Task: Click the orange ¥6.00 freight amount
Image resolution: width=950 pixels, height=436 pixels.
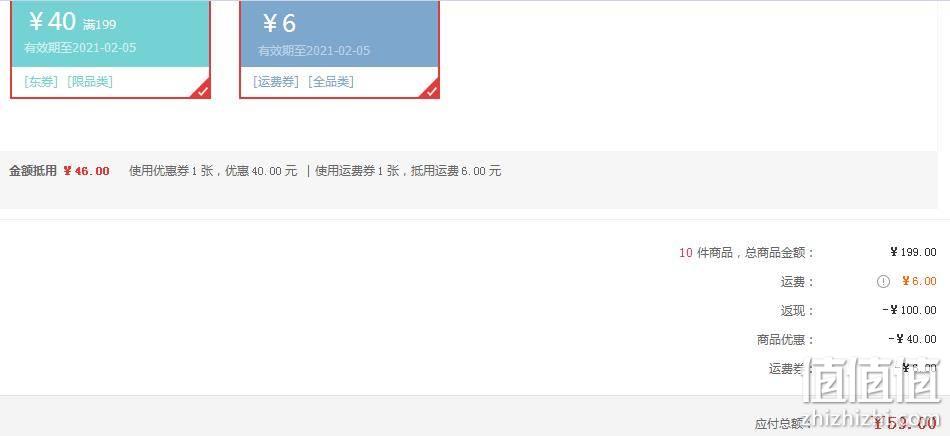Action: click(x=919, y=282)
